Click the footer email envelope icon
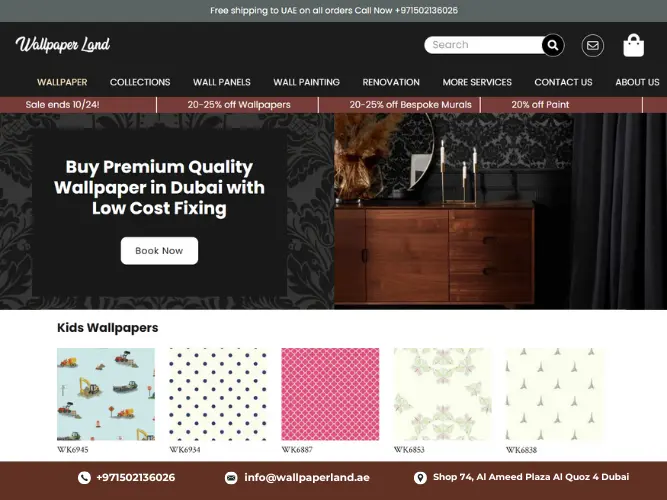667x500 pixels. click(231, 477)
